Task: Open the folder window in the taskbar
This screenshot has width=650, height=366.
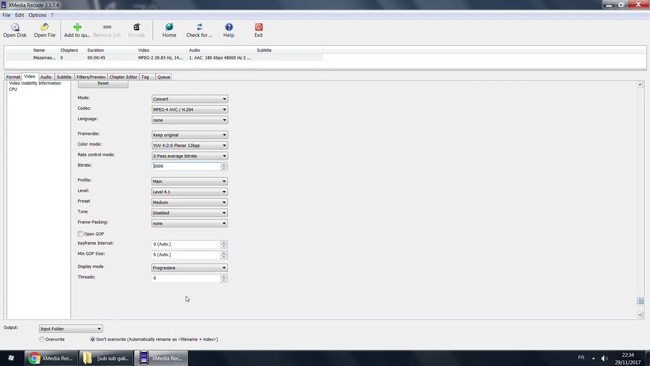Action: tap(106, 358)
